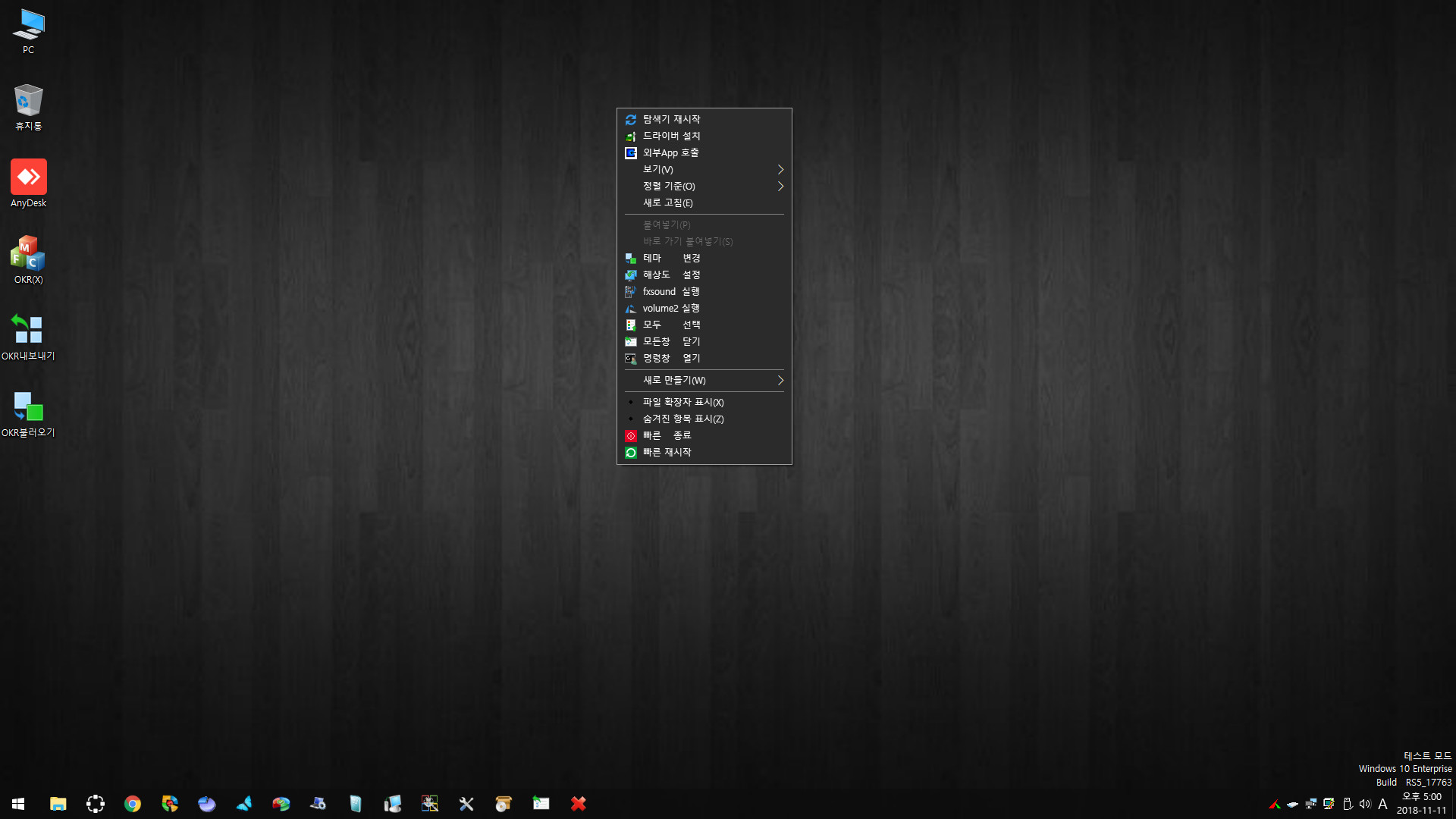This screenshot has width=1456, height=819.
Task: Click the drive-shaped tray icon
Action: 1293,805
